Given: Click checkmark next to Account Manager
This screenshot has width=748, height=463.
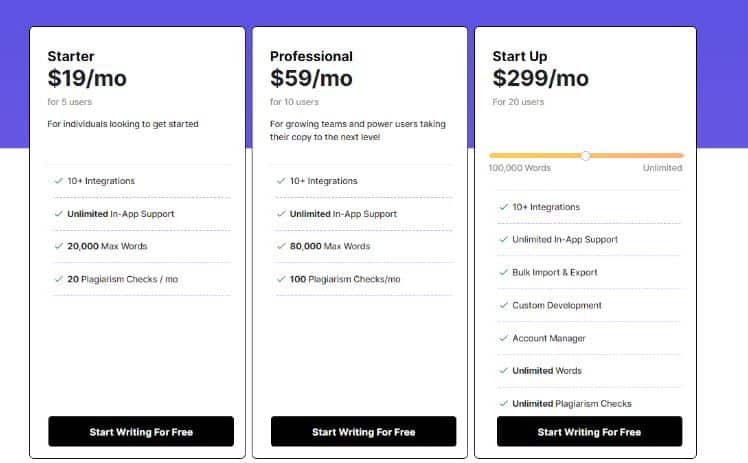Looking at the screenshot, I should tap(503, 338).
